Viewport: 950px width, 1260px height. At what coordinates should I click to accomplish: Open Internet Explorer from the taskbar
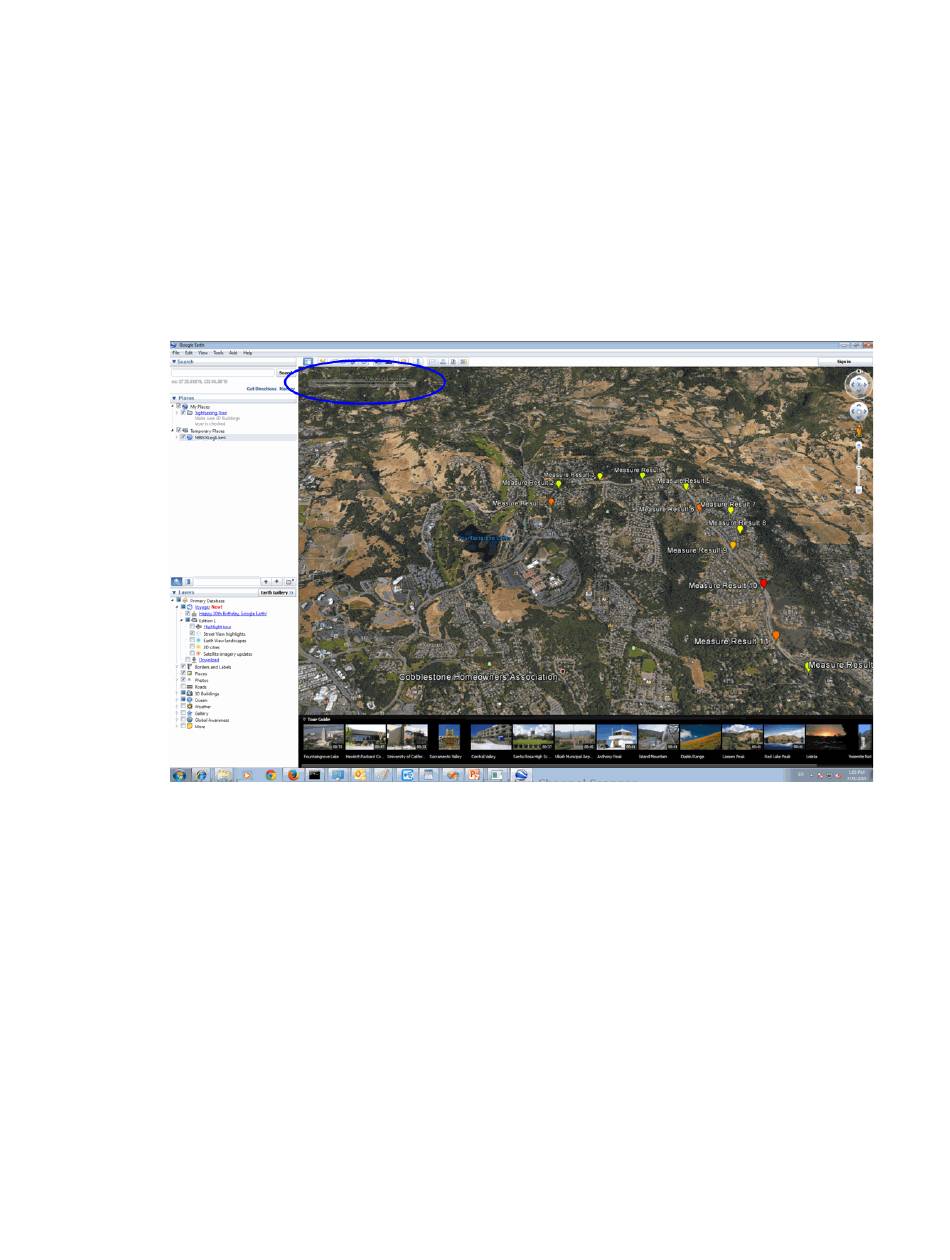201,774
